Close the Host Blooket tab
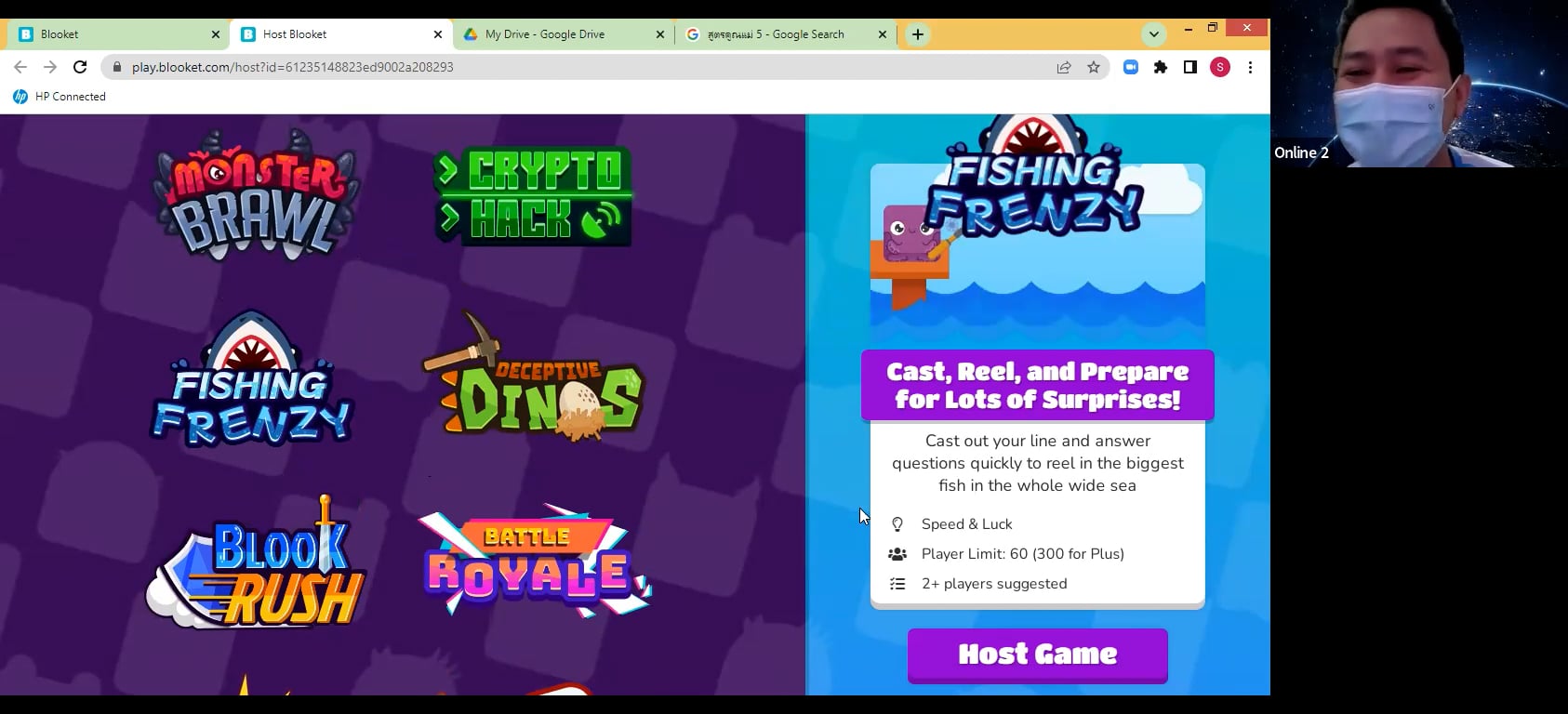The image size is (1568, 714). point(438,34)
